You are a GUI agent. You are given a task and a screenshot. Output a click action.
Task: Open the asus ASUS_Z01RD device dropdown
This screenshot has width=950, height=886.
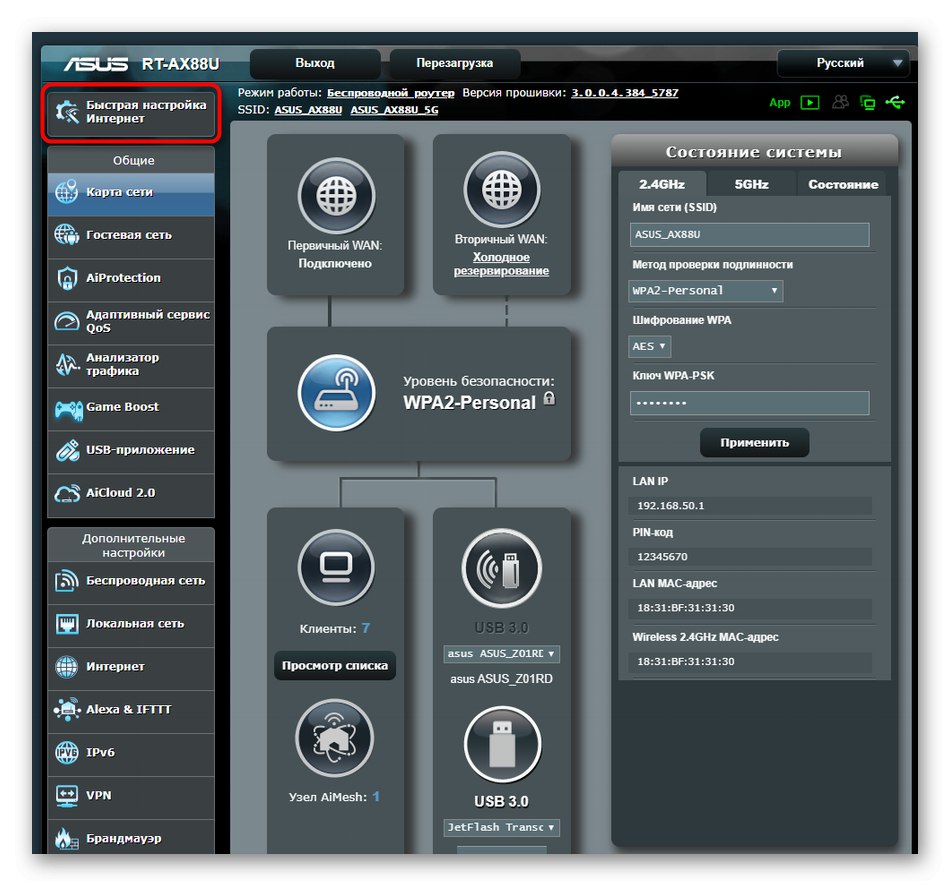pos(501,654)
